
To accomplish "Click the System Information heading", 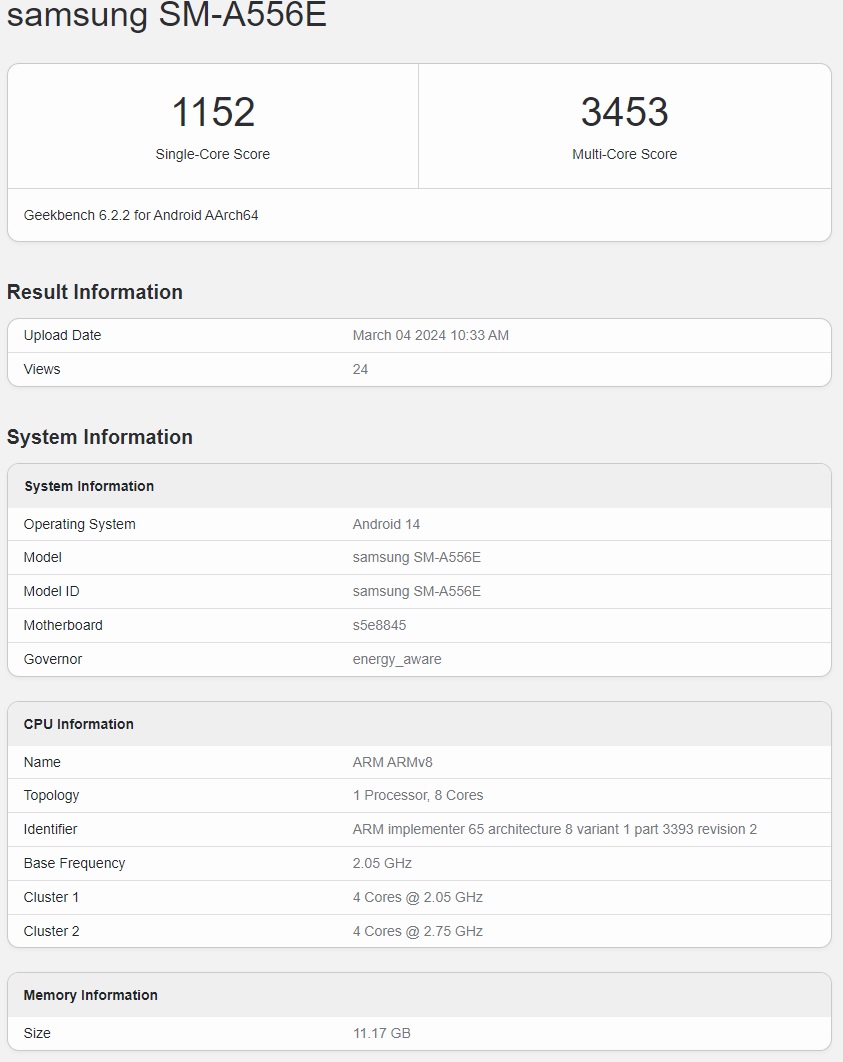I will (x=99, y=437).
